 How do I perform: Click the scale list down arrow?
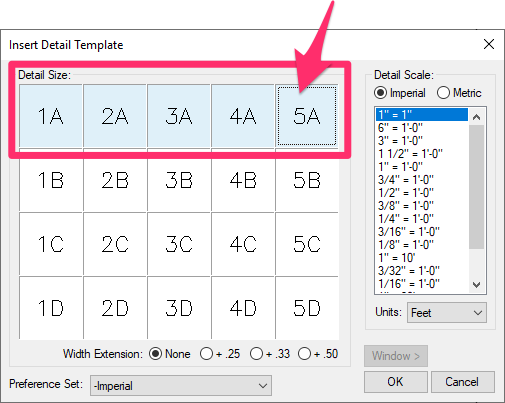[x=477, y=284]
